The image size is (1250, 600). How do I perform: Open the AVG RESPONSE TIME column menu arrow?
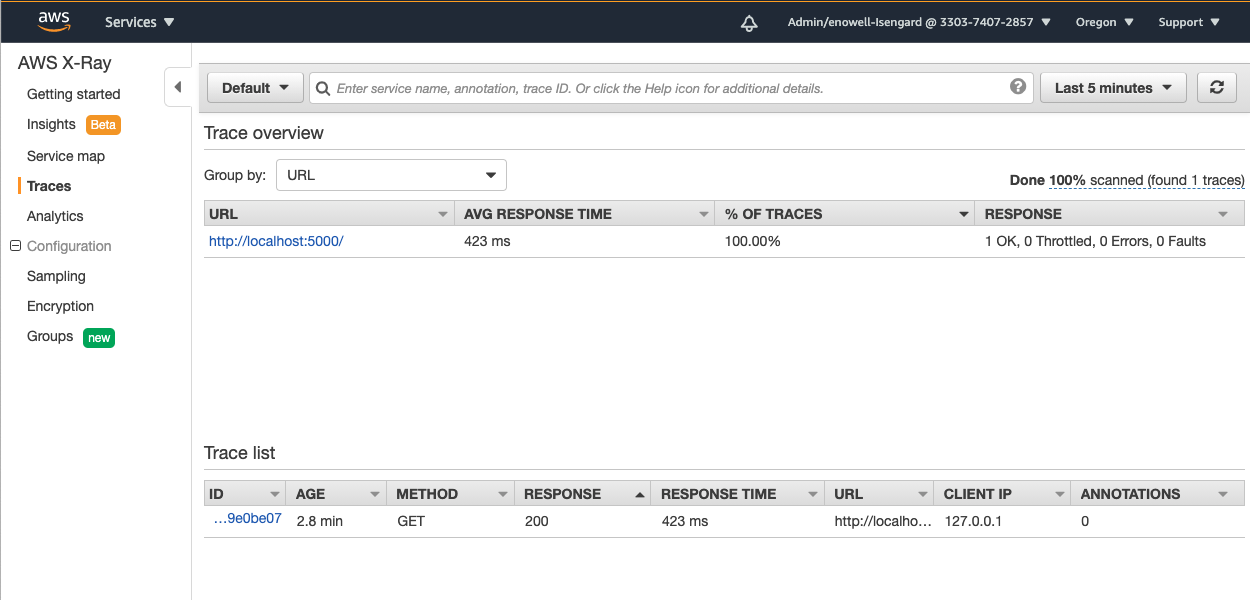click(703, 214)
